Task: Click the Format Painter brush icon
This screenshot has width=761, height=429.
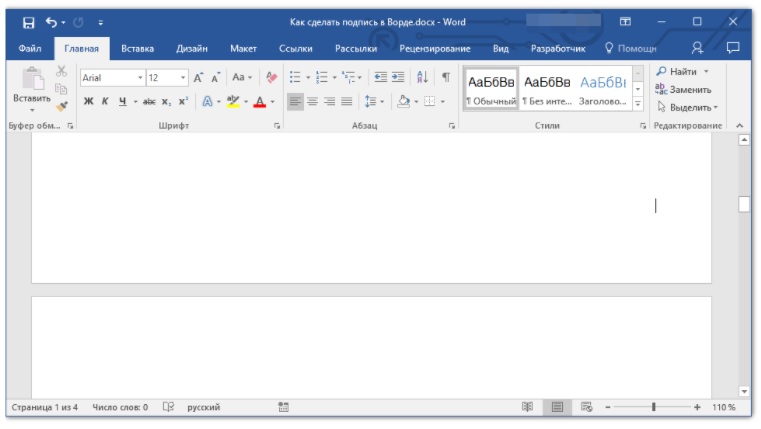Action: [61, 105]
